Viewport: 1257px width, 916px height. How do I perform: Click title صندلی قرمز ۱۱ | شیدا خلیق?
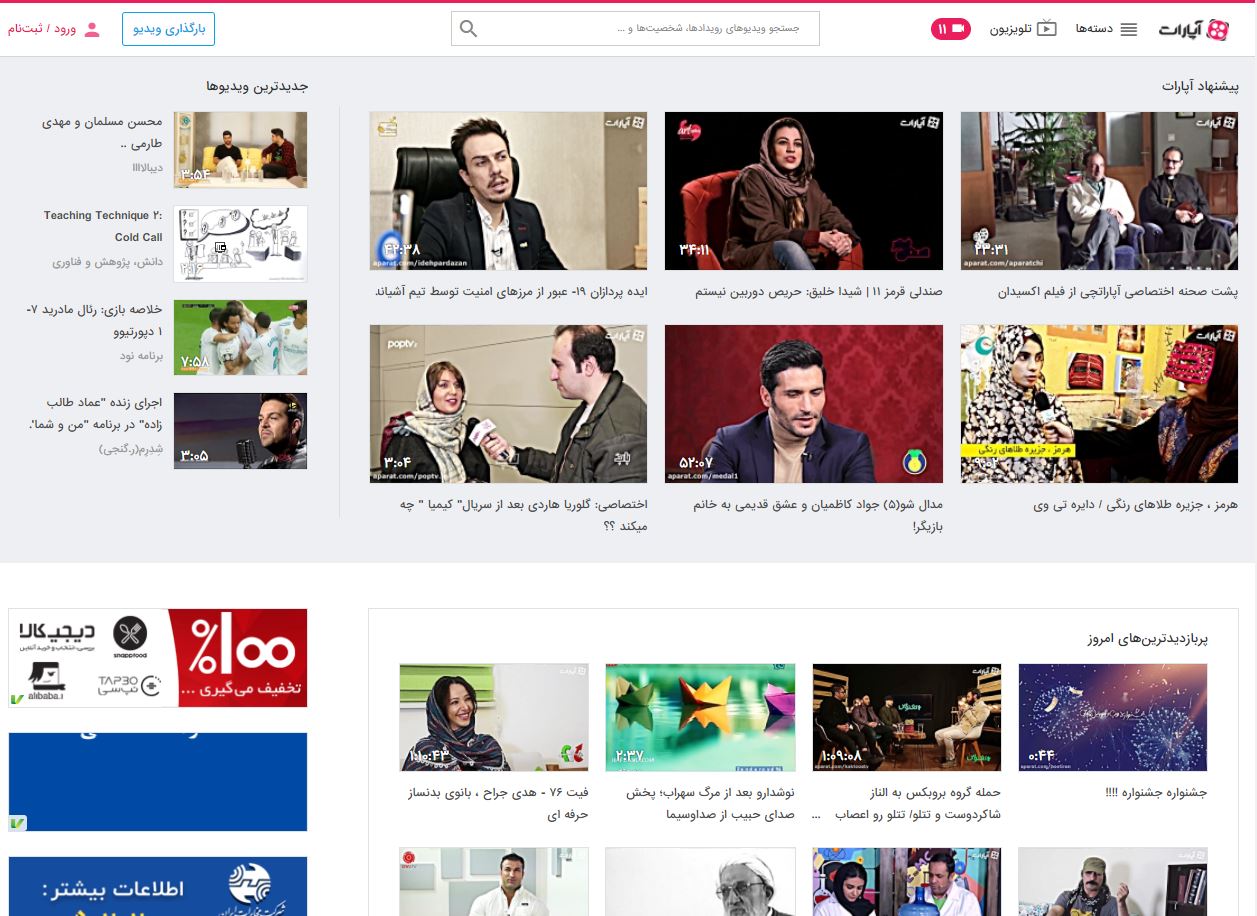tap(819, 292)
